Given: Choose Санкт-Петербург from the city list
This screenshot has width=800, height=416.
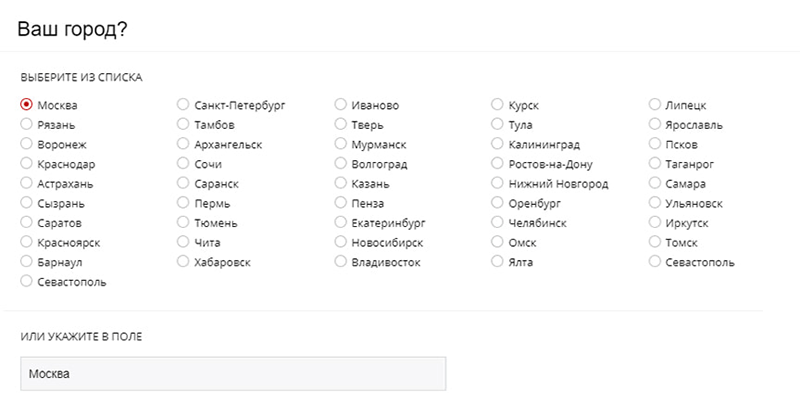Looking at the screenshot, I should (183, 104).
